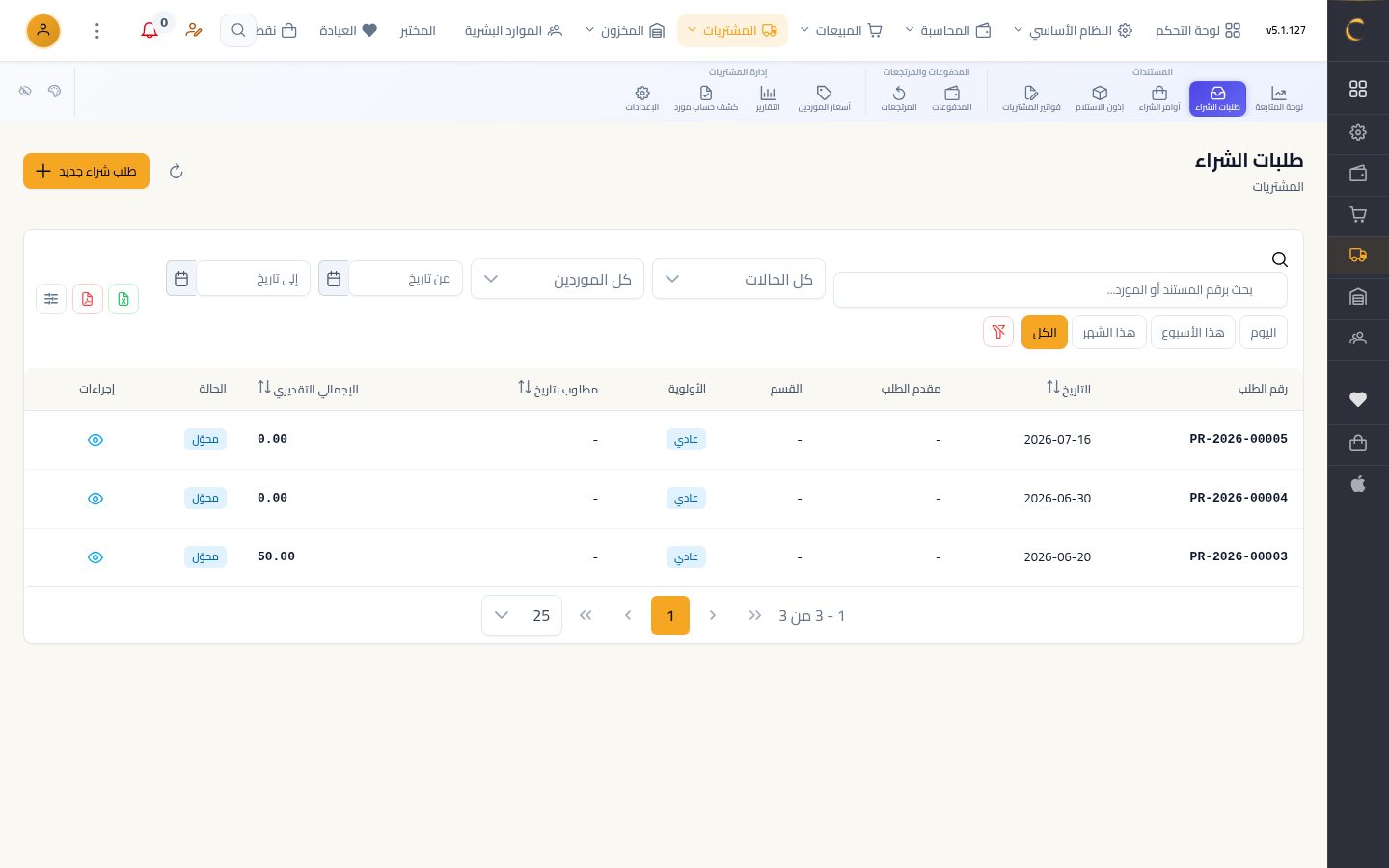Image resolution: width=1389 pixels, height=868 pixels.
Task: Create طلب شراء جديد purchase request
Action: coord(86,172)
